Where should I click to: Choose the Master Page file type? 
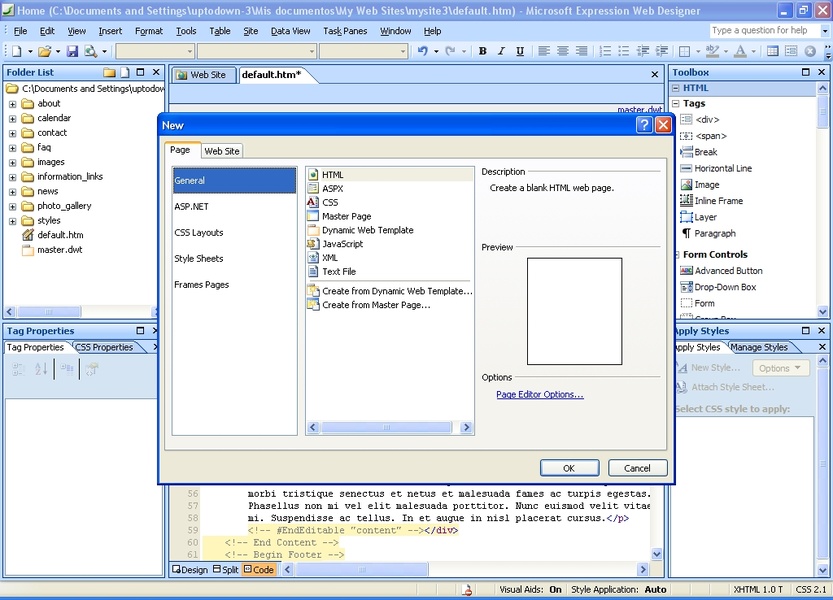[346, 216]
